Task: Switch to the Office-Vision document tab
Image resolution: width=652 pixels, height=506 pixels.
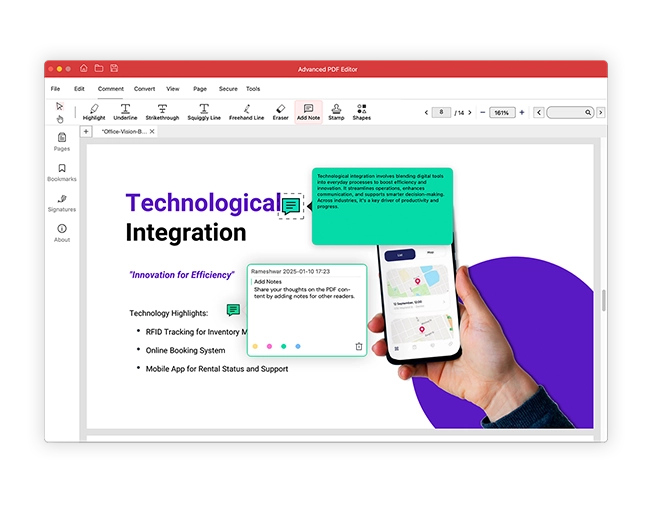Action: click(x=124, y=131)
